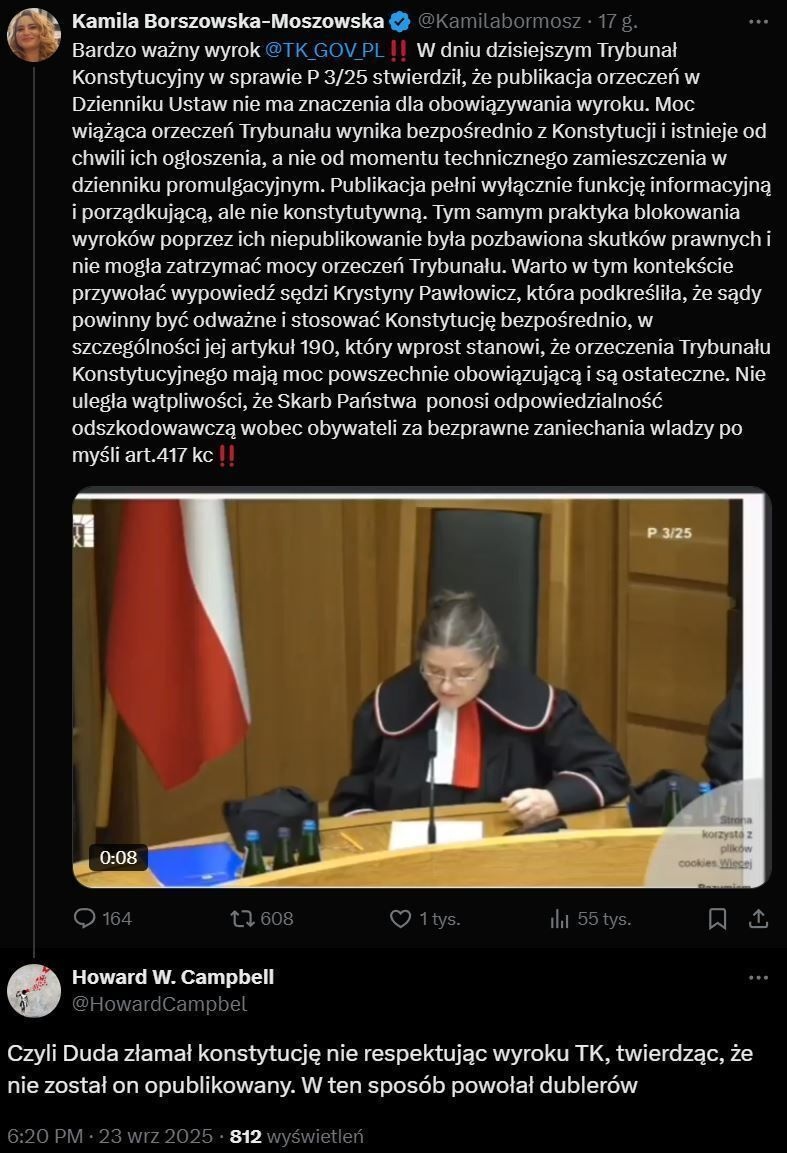787x1153 pixels.
Task: Open the Howard W. Campbell name link
Action: point(173,977)
